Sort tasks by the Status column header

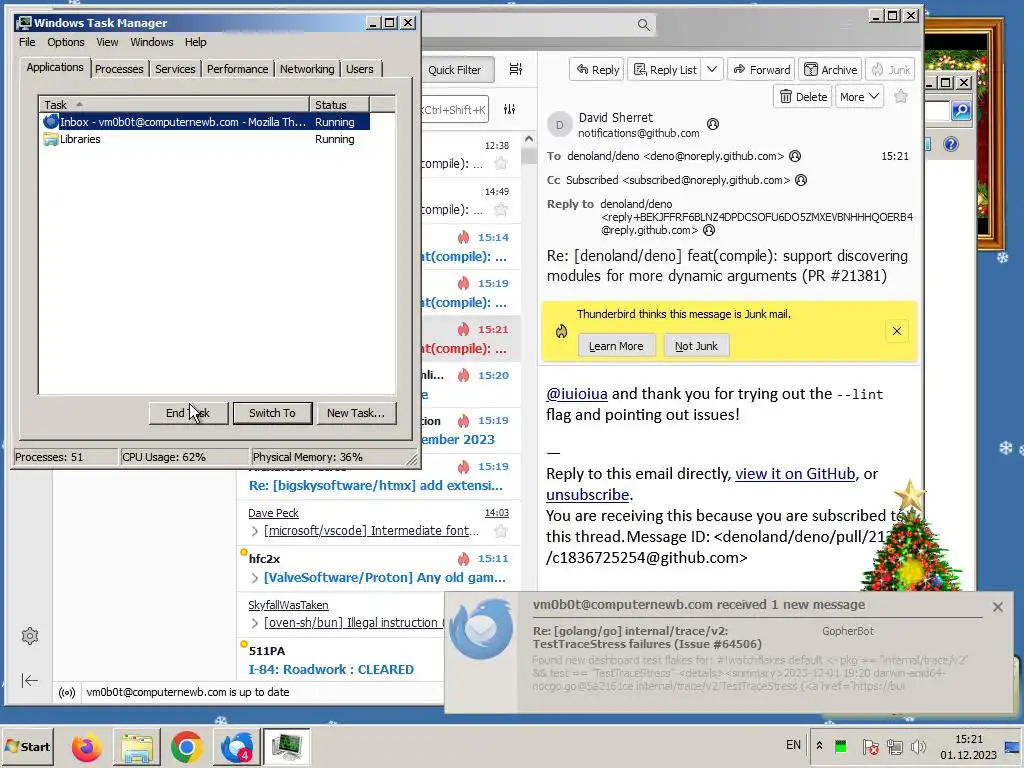[x=340, y=104]
